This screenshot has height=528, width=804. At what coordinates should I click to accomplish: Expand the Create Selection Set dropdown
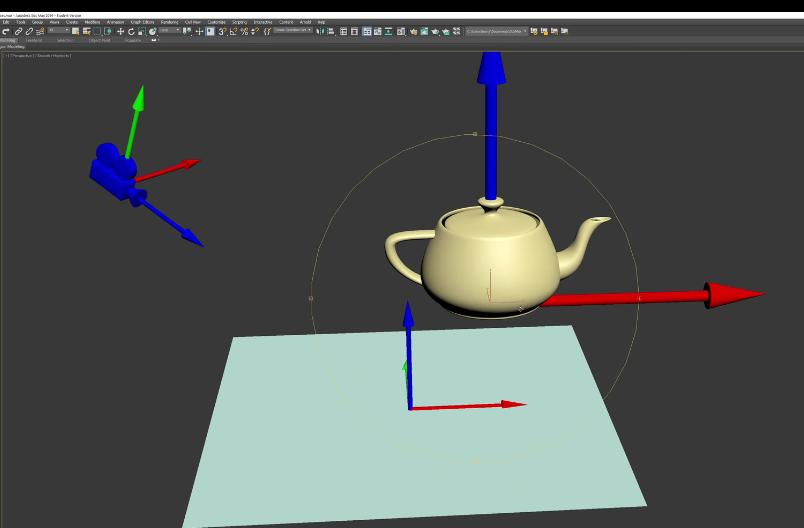(293, 31)
